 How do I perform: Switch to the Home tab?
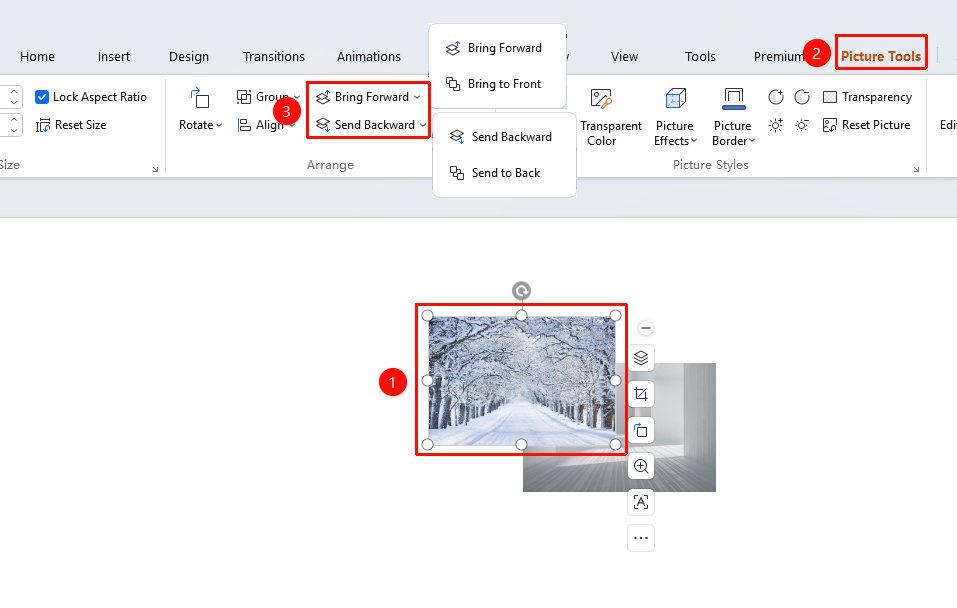coord(37,57)
